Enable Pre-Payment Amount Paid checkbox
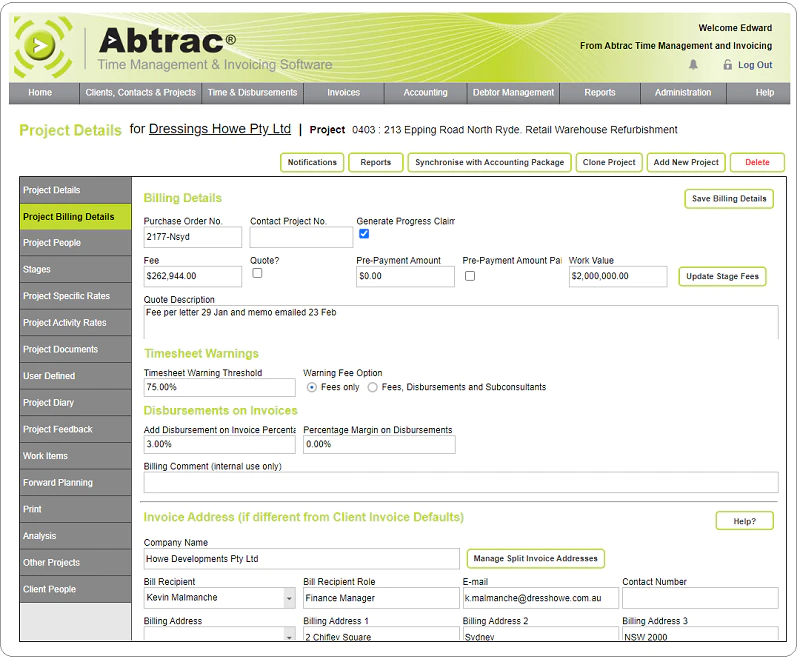This screenshot has width=800, height=659. pyautogui.click(x=470, y=276)
